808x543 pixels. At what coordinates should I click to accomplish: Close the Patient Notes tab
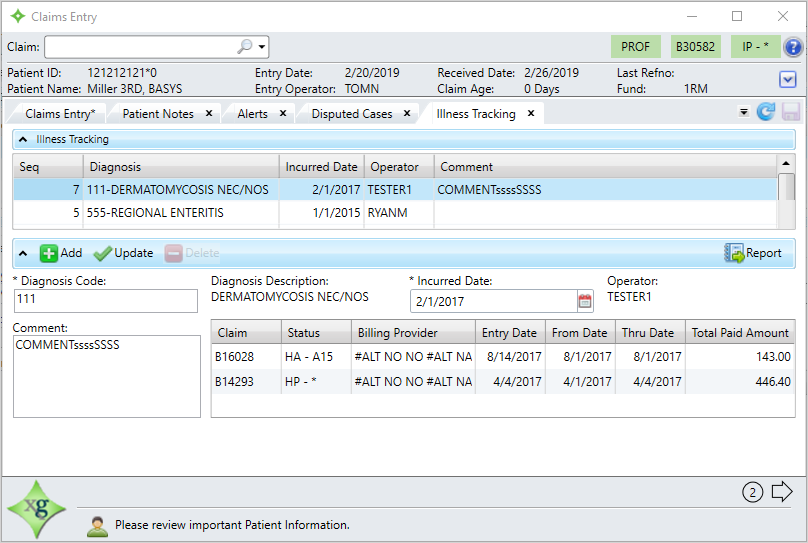(209, 113)
